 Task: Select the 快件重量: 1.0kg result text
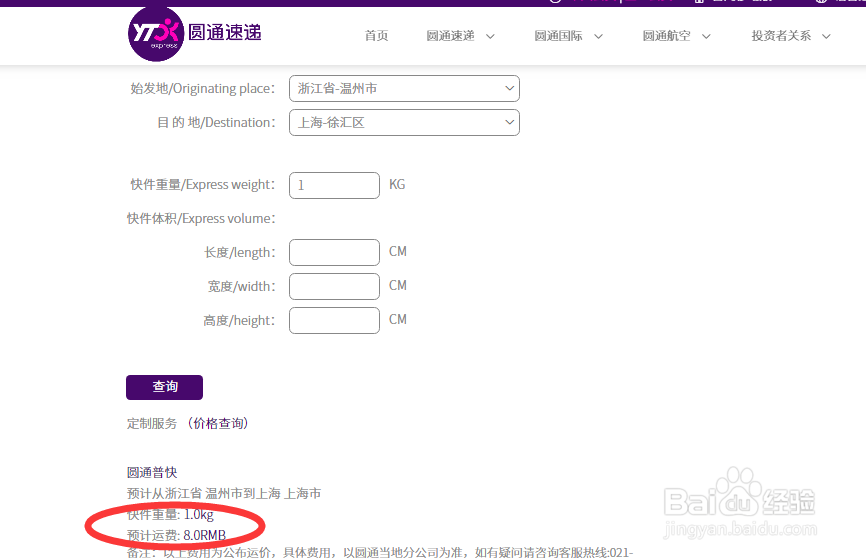point(170,515)
